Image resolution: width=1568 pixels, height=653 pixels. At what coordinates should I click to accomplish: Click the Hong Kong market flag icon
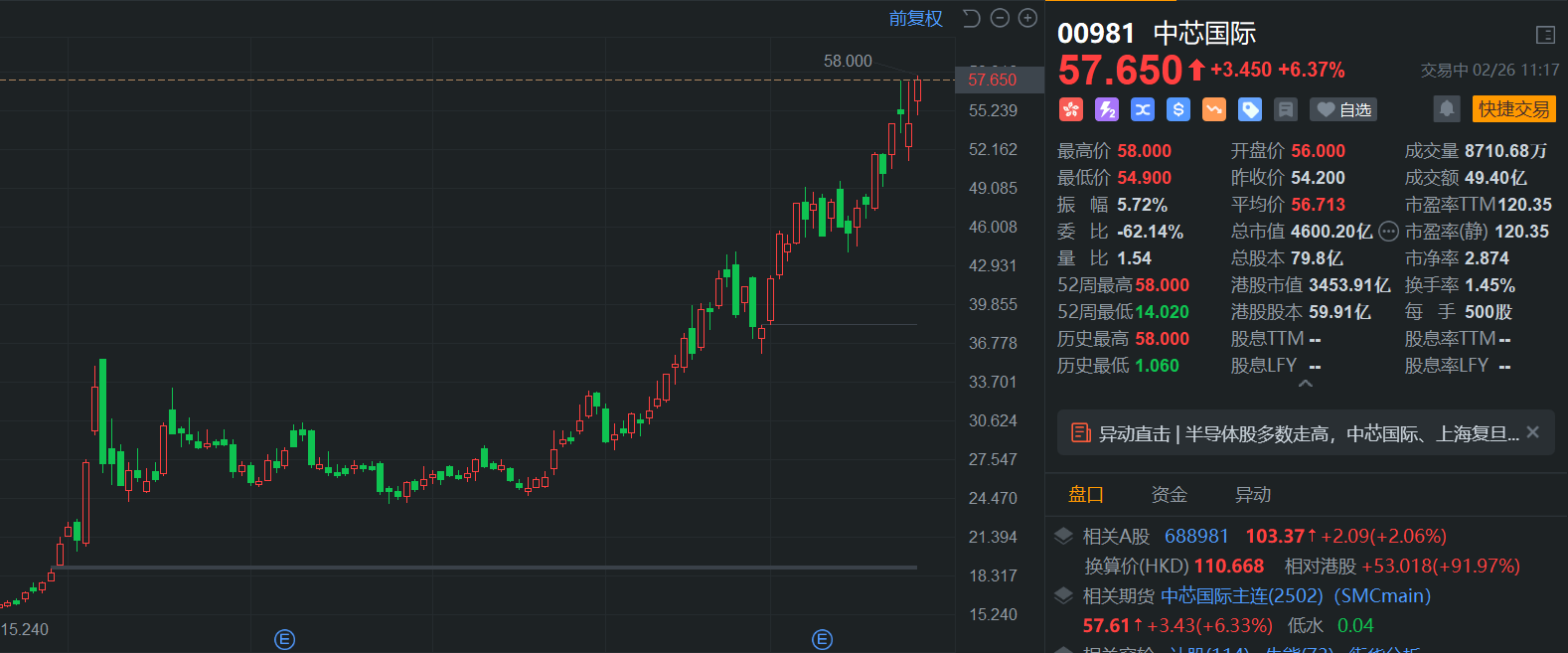[x=1070, y=109]
